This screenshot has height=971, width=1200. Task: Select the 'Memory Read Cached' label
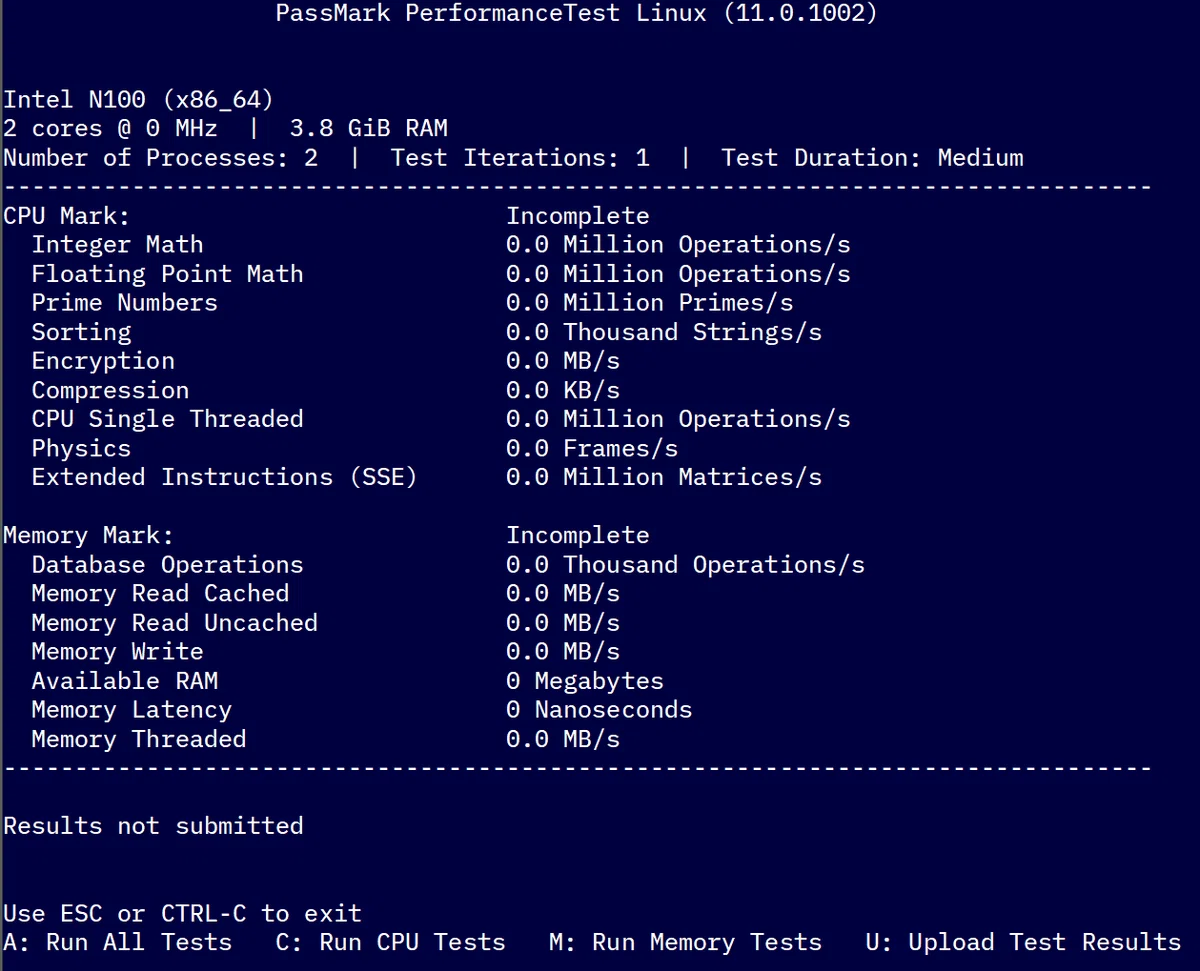click(x=160, y=594)
